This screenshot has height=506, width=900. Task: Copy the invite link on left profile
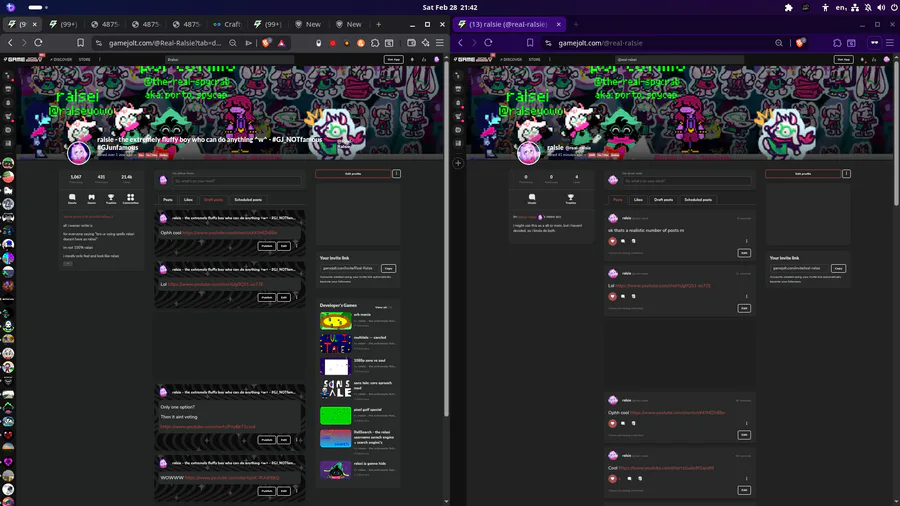389,268
